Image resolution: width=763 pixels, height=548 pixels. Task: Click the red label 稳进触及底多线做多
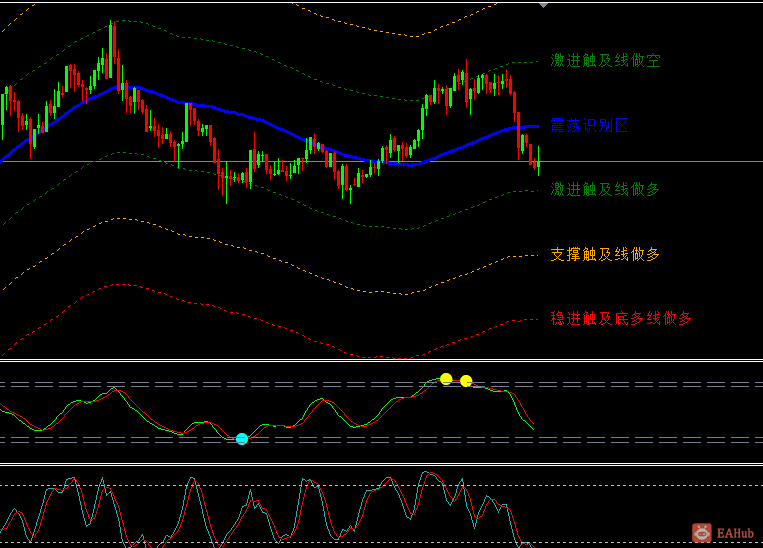(x=621, y=318)
